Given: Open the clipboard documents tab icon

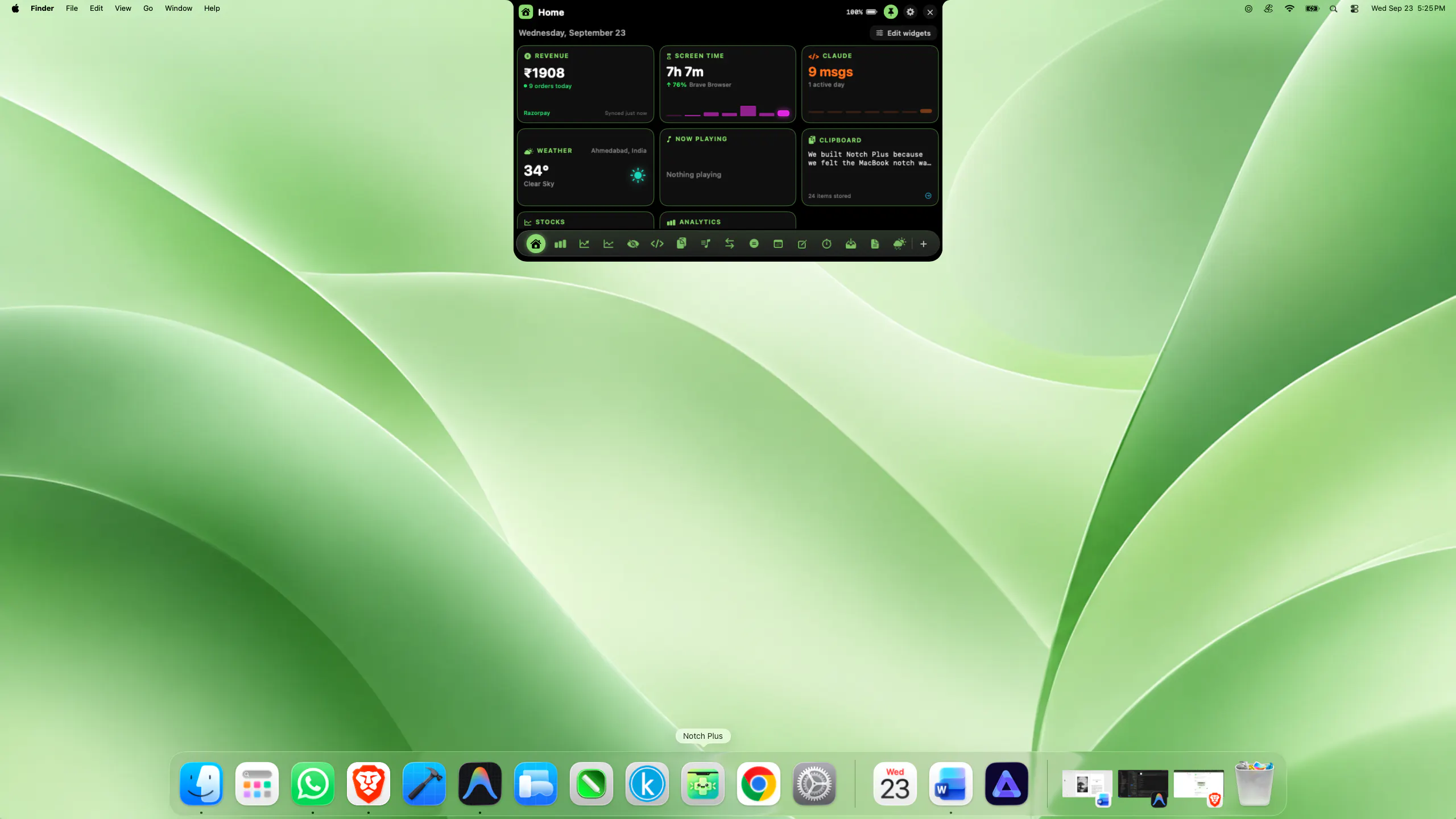Looking at the screenshot, I should click(x=681, y=244).
